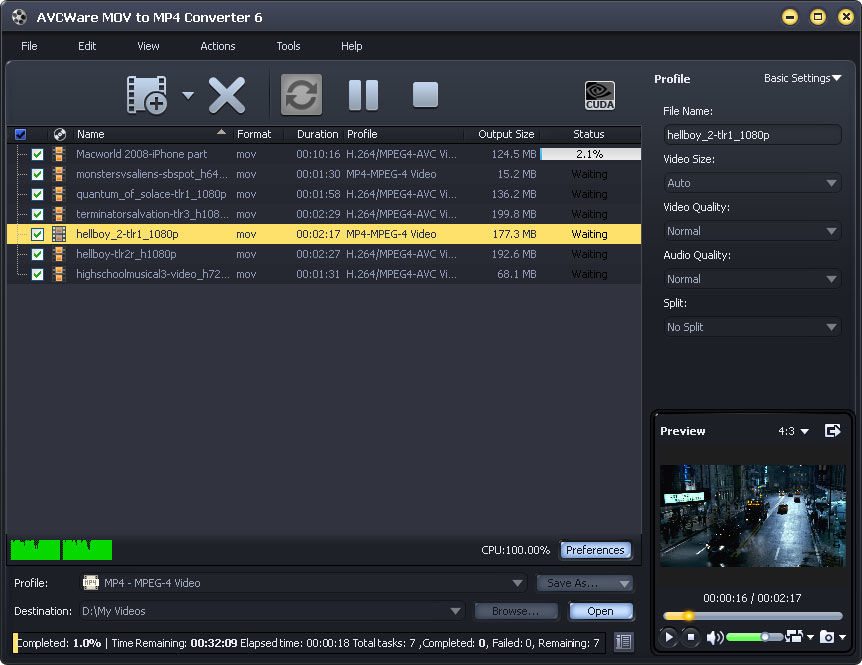Adjust the preview volume slider
The image size is (862, 665).
coord(754,637)
